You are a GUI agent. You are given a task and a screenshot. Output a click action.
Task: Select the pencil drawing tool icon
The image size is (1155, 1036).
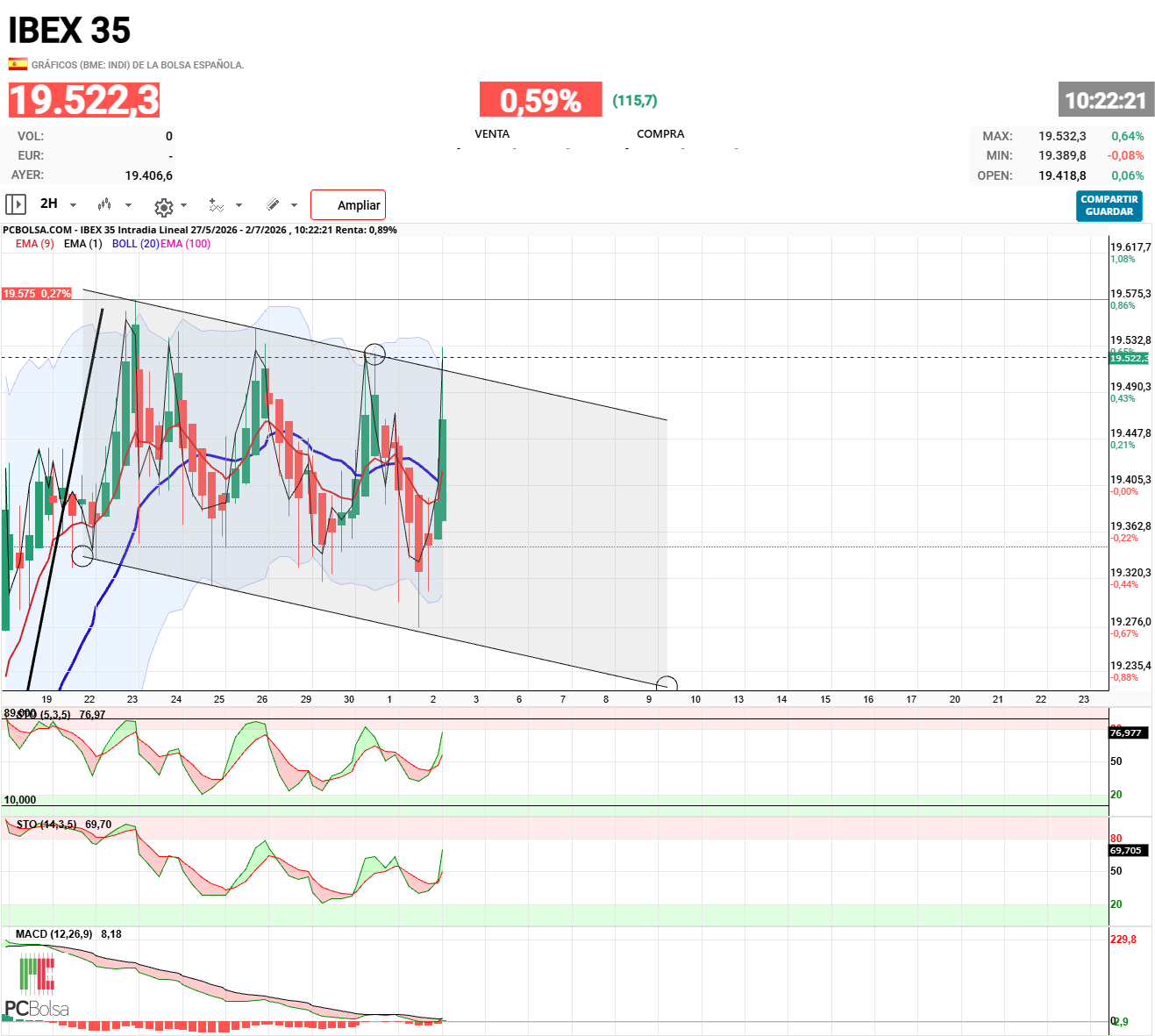[273, 204]
